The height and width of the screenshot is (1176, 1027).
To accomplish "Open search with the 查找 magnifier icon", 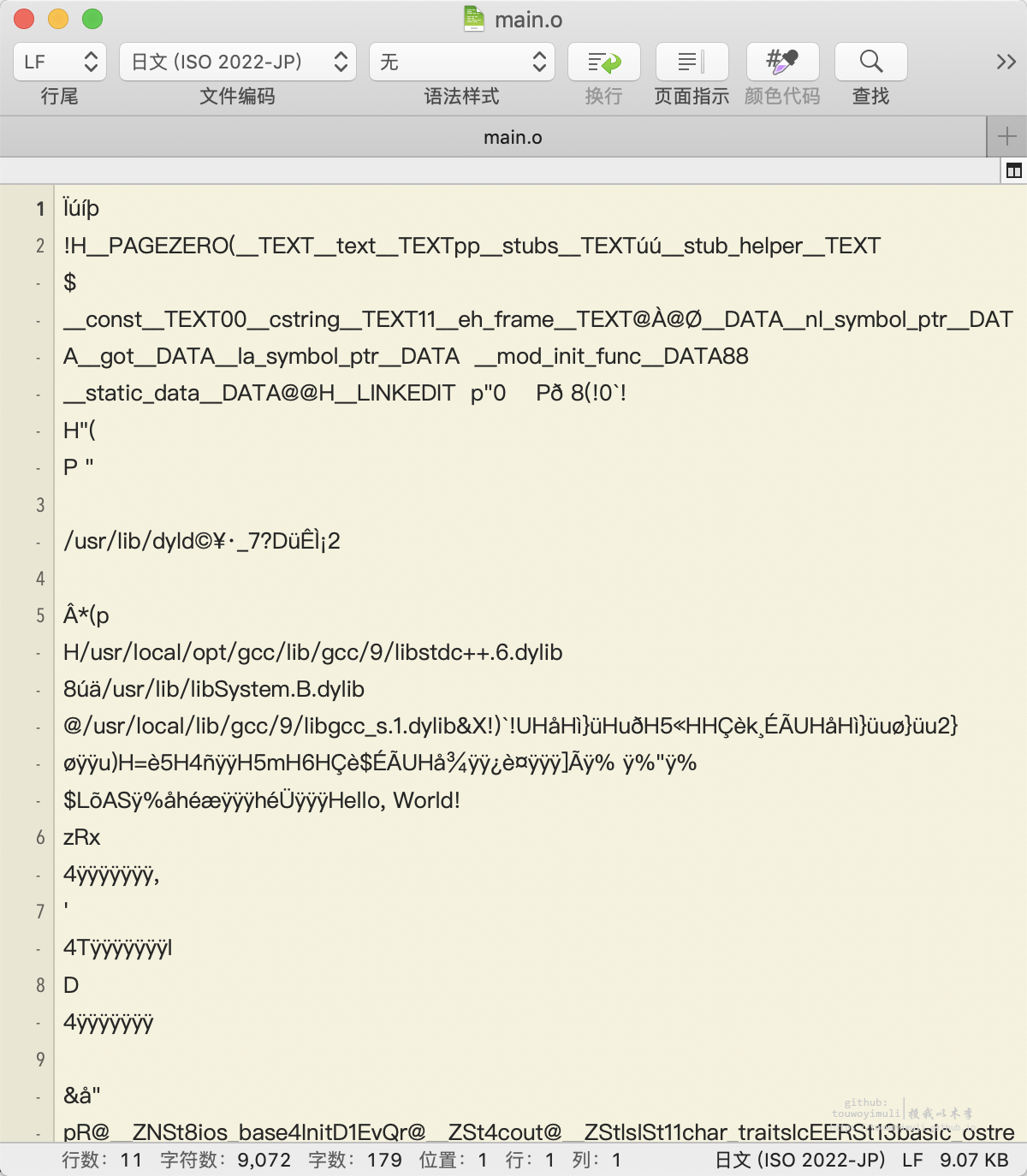I will (x=871, y=62).
